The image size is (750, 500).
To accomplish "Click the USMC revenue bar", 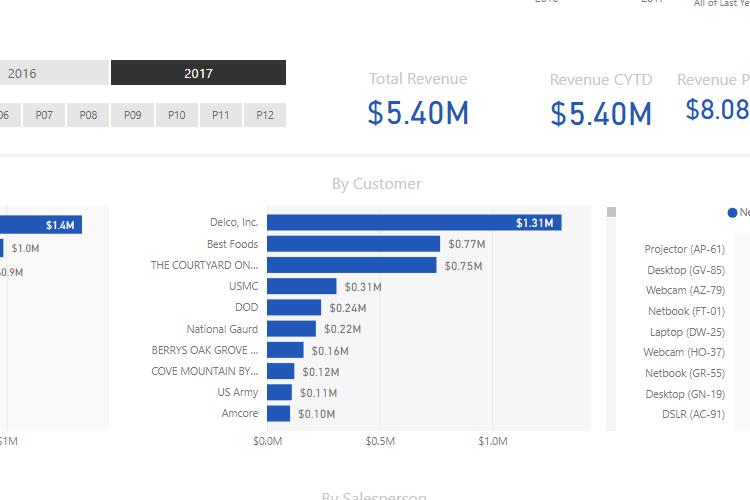I will [x=302, y=286].
